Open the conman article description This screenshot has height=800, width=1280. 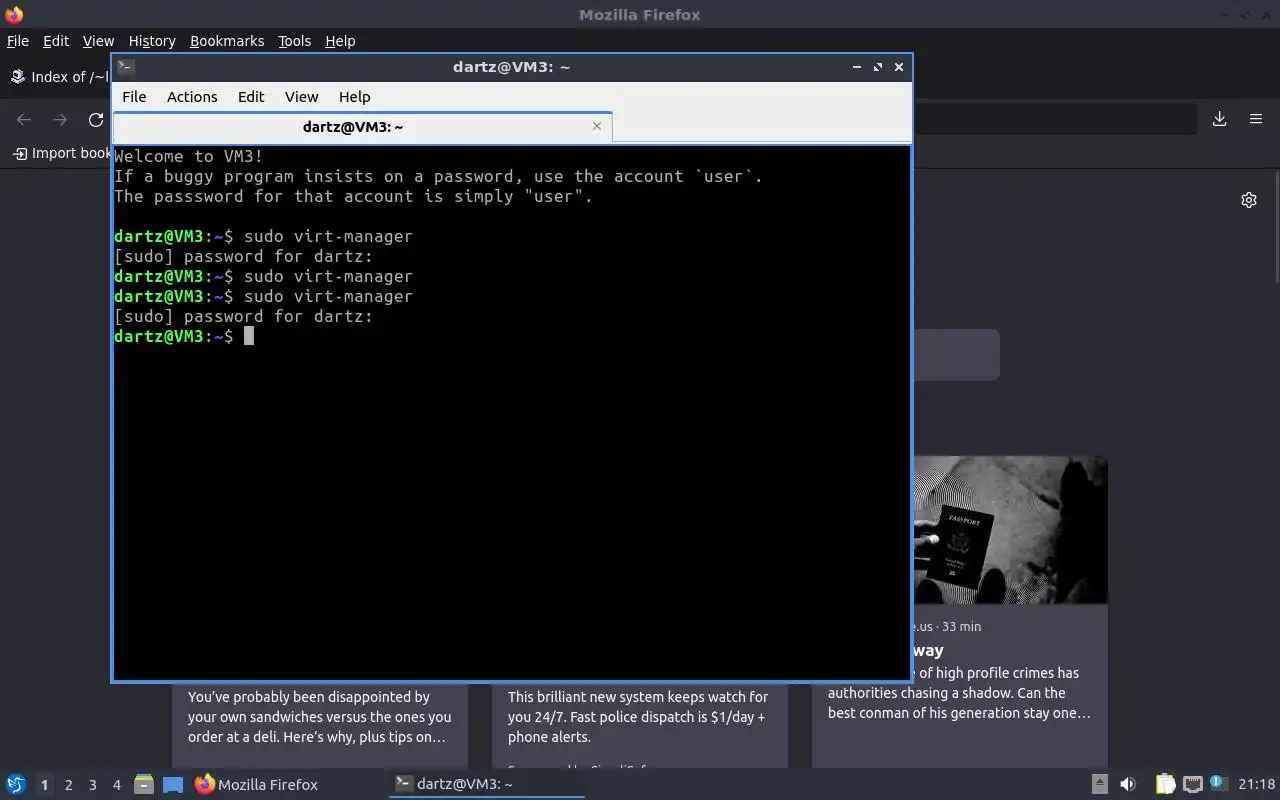click(x=959, y=693)
